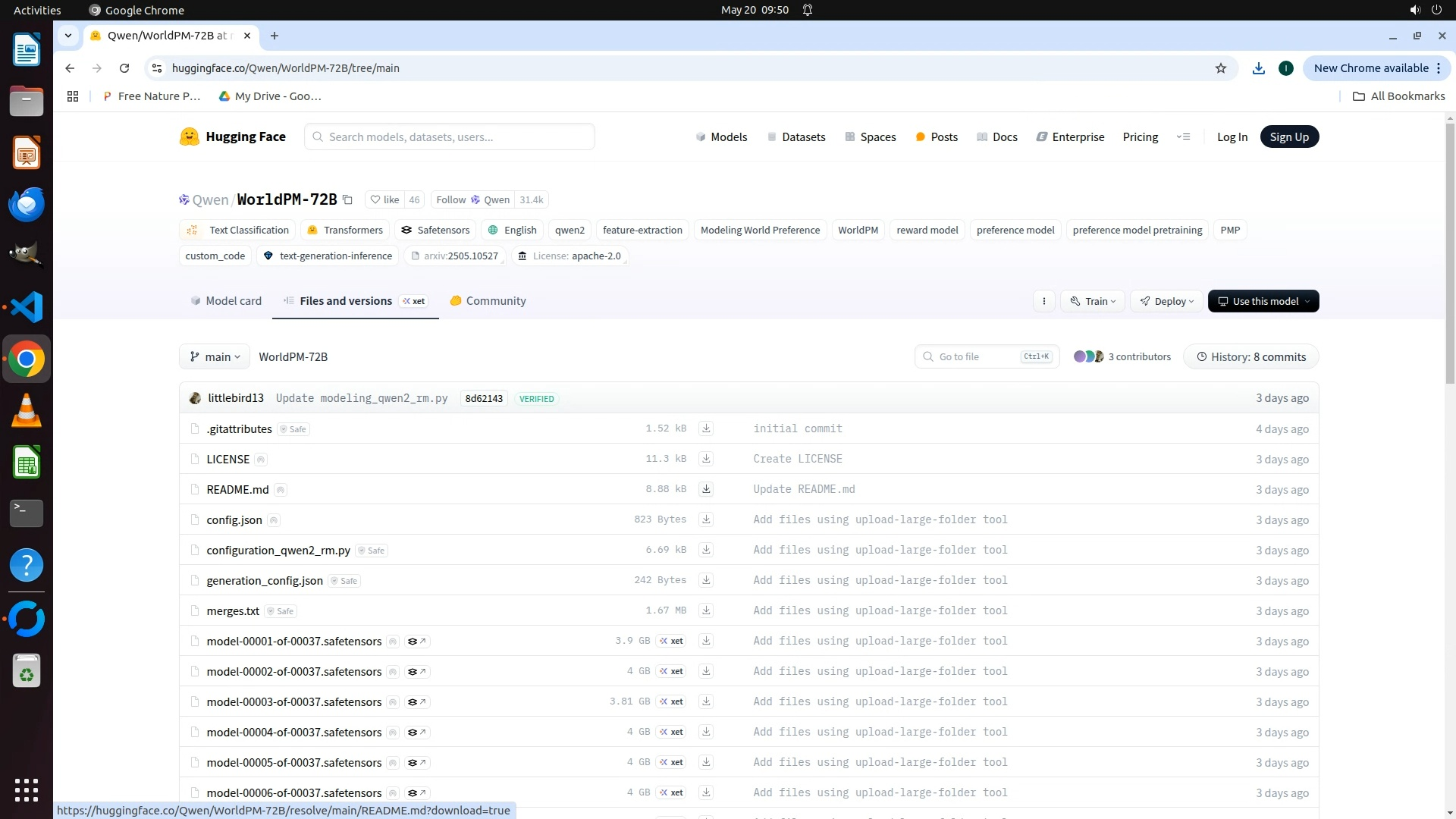
Task: Download the README.md file
Action: pyautogui.click(x=706, y=489)
